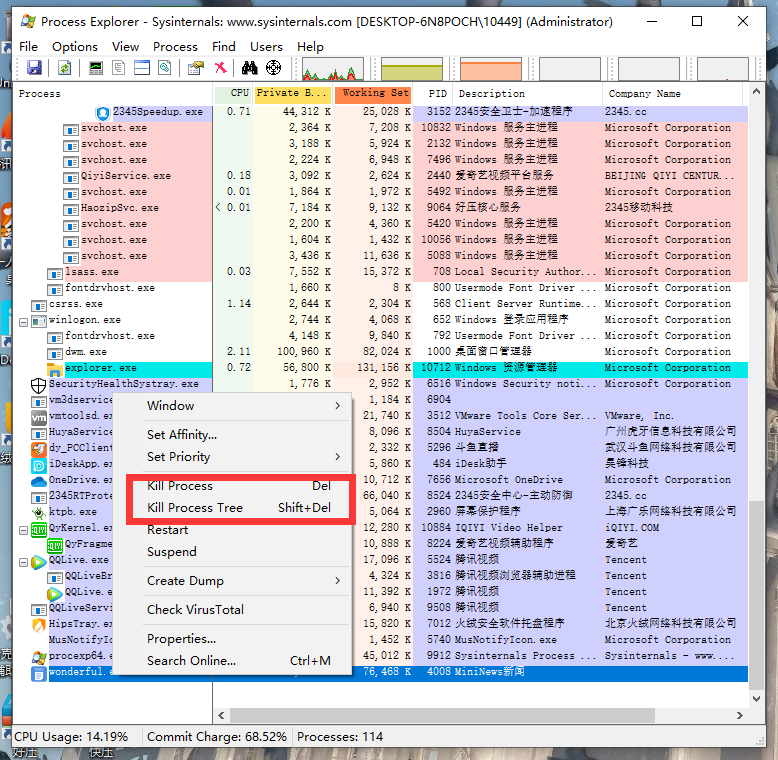Click the iDeskApp blue icon
The height and width of the screenshot is (760, 778).
tap(39, 465)
